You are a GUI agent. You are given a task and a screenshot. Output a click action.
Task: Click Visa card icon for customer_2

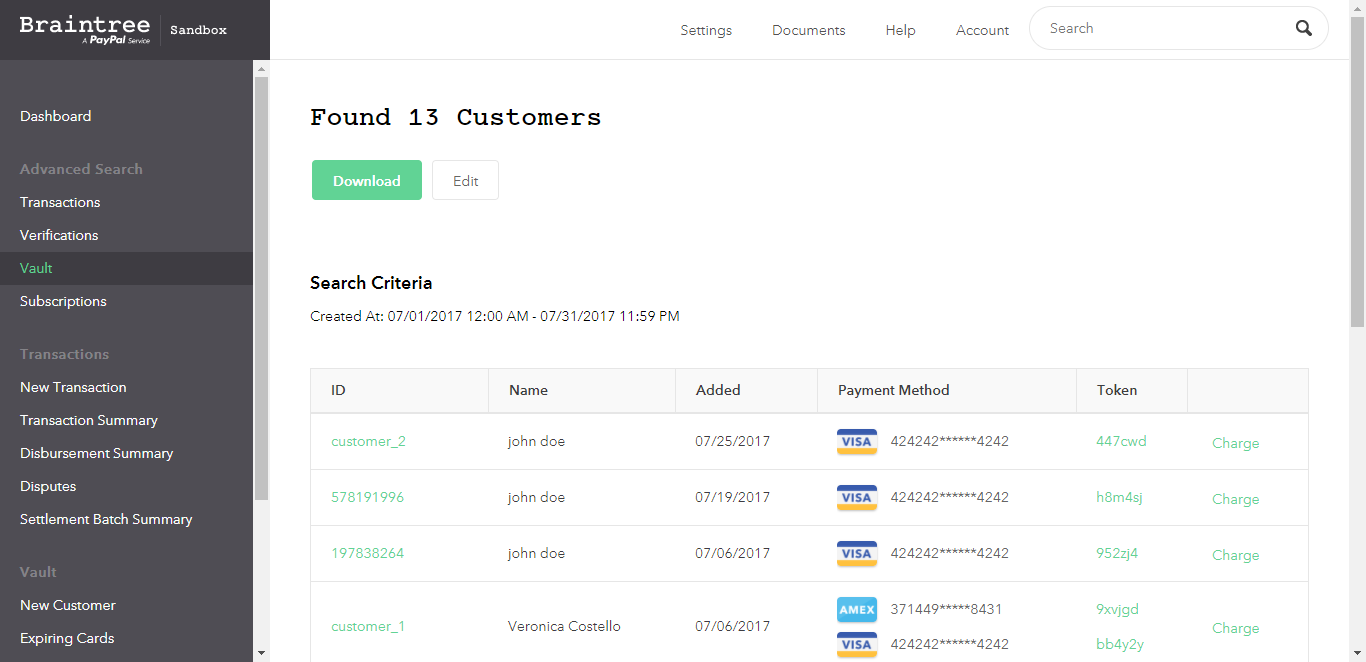(x=856, y=442)
